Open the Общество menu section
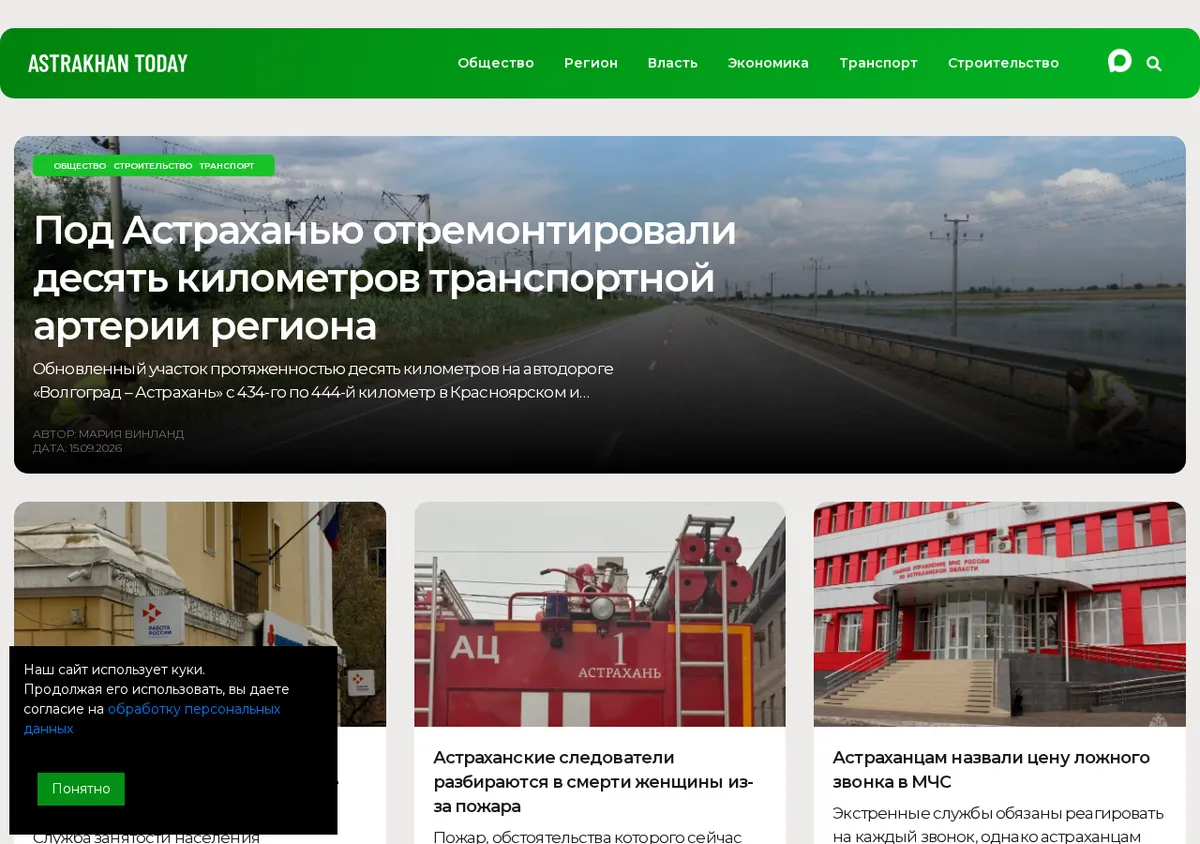The width and height of the screenshot is (1200, 844). [496, 63]
